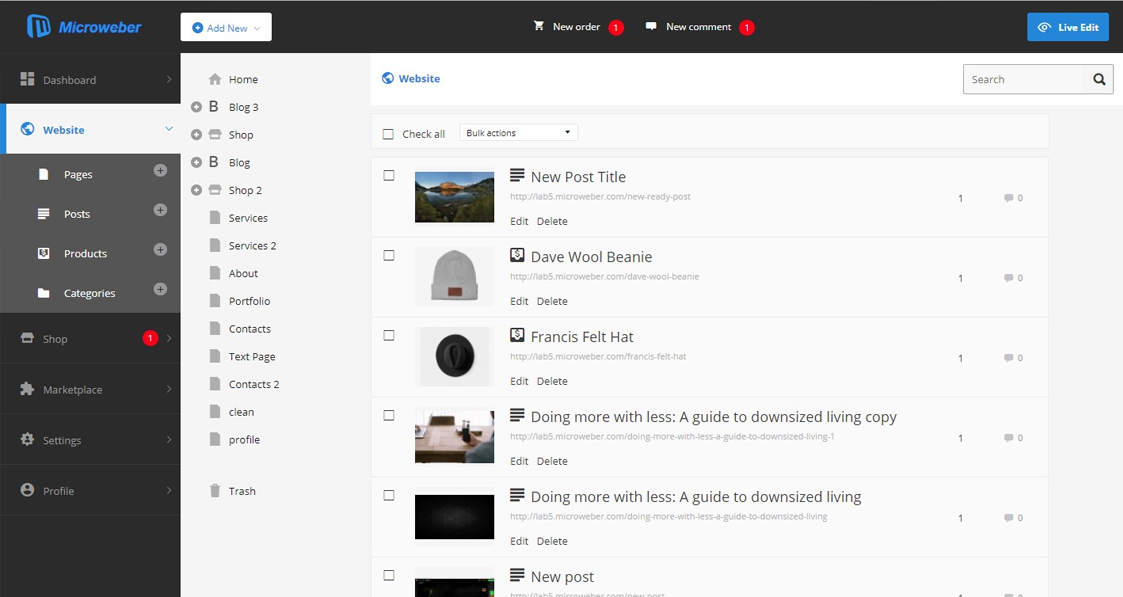
Task: Open the New Post Title mountain thumbnail
Action: 454,197
